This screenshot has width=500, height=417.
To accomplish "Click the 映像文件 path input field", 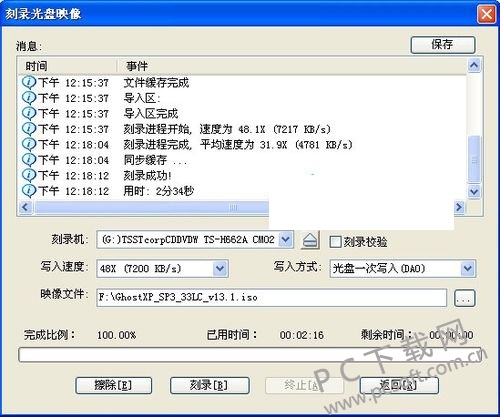I will pos(271,297).
